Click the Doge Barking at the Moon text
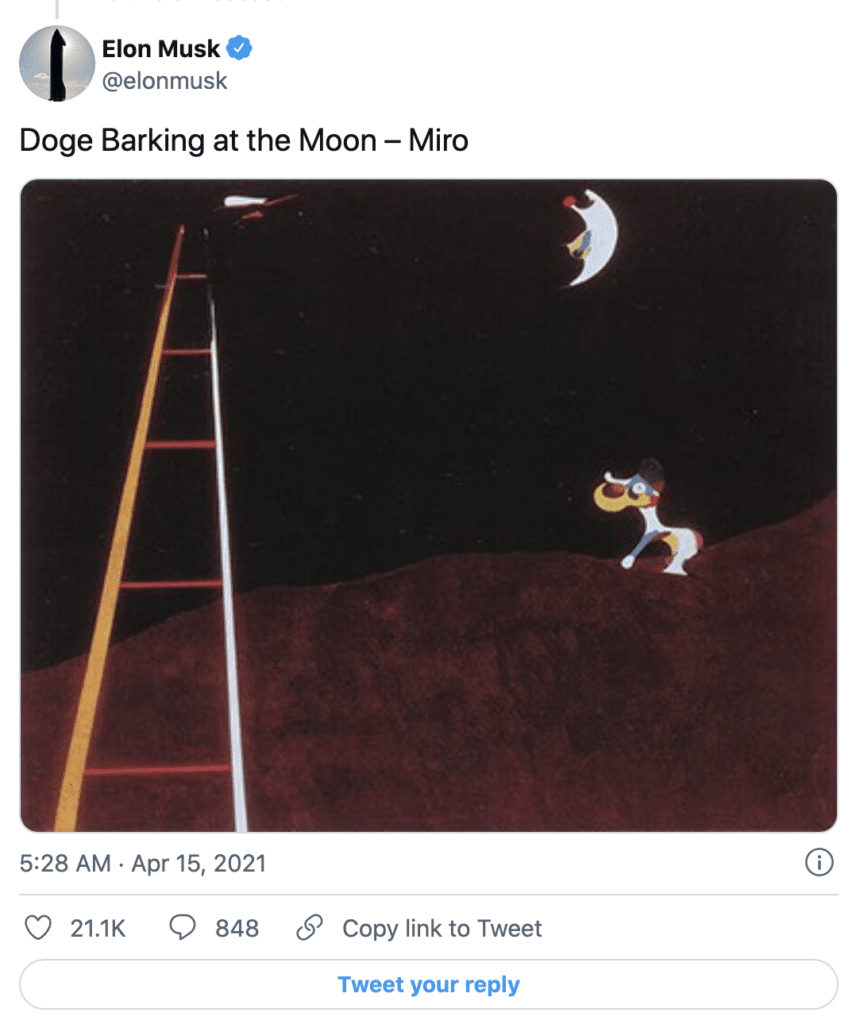The height and width of the screenshot is (1024, 856). point(198,140)
